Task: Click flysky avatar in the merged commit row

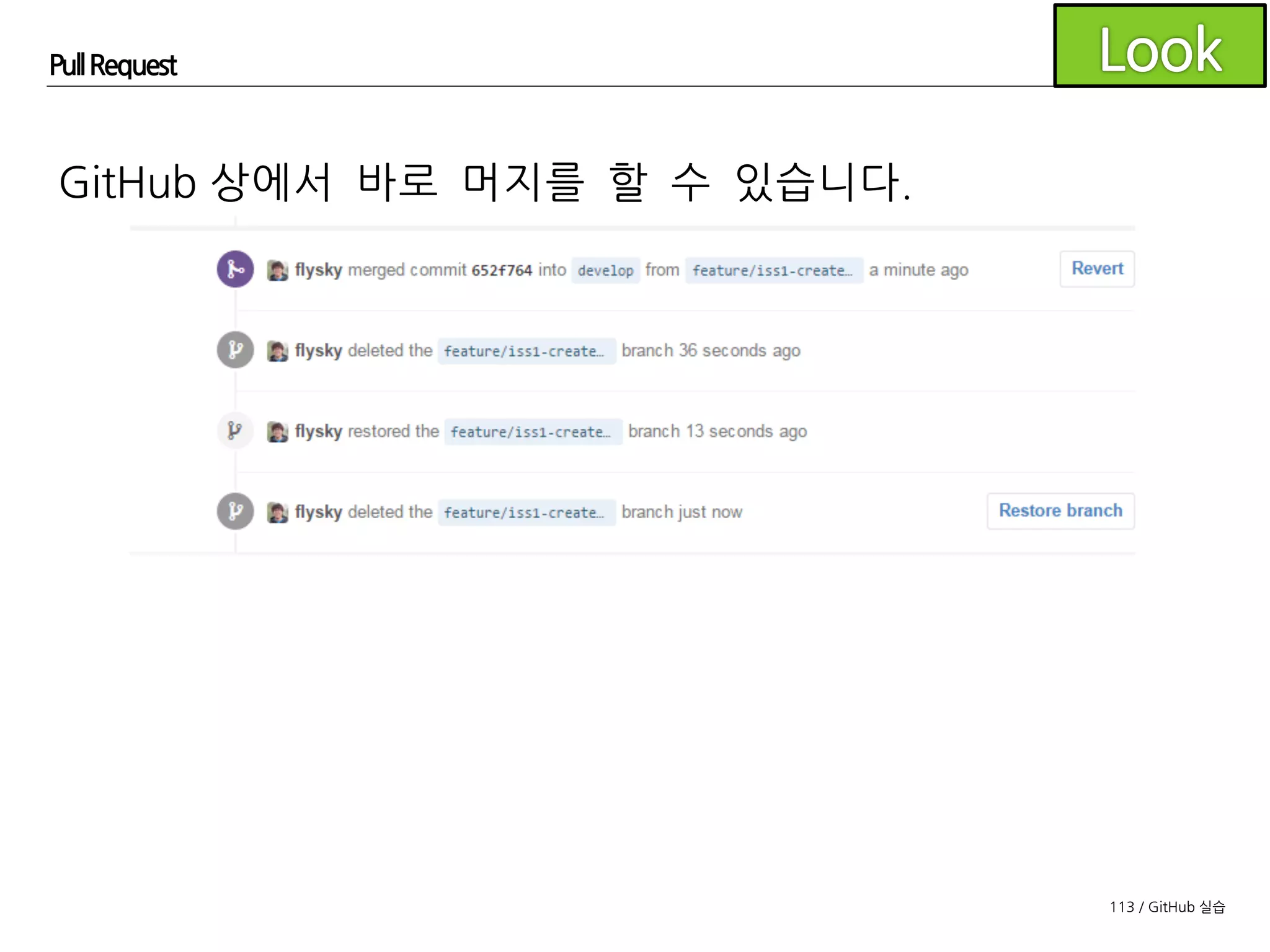Action: pyautogui.click(x=278, y=270)
